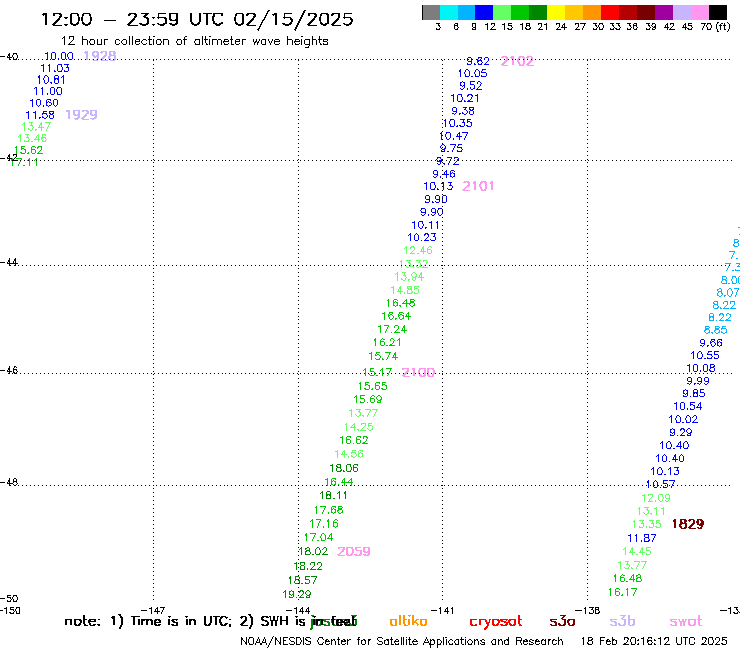Click the wave height value 9.46
Viewport: 740px width, 650px height.
[x=444, y=174]
